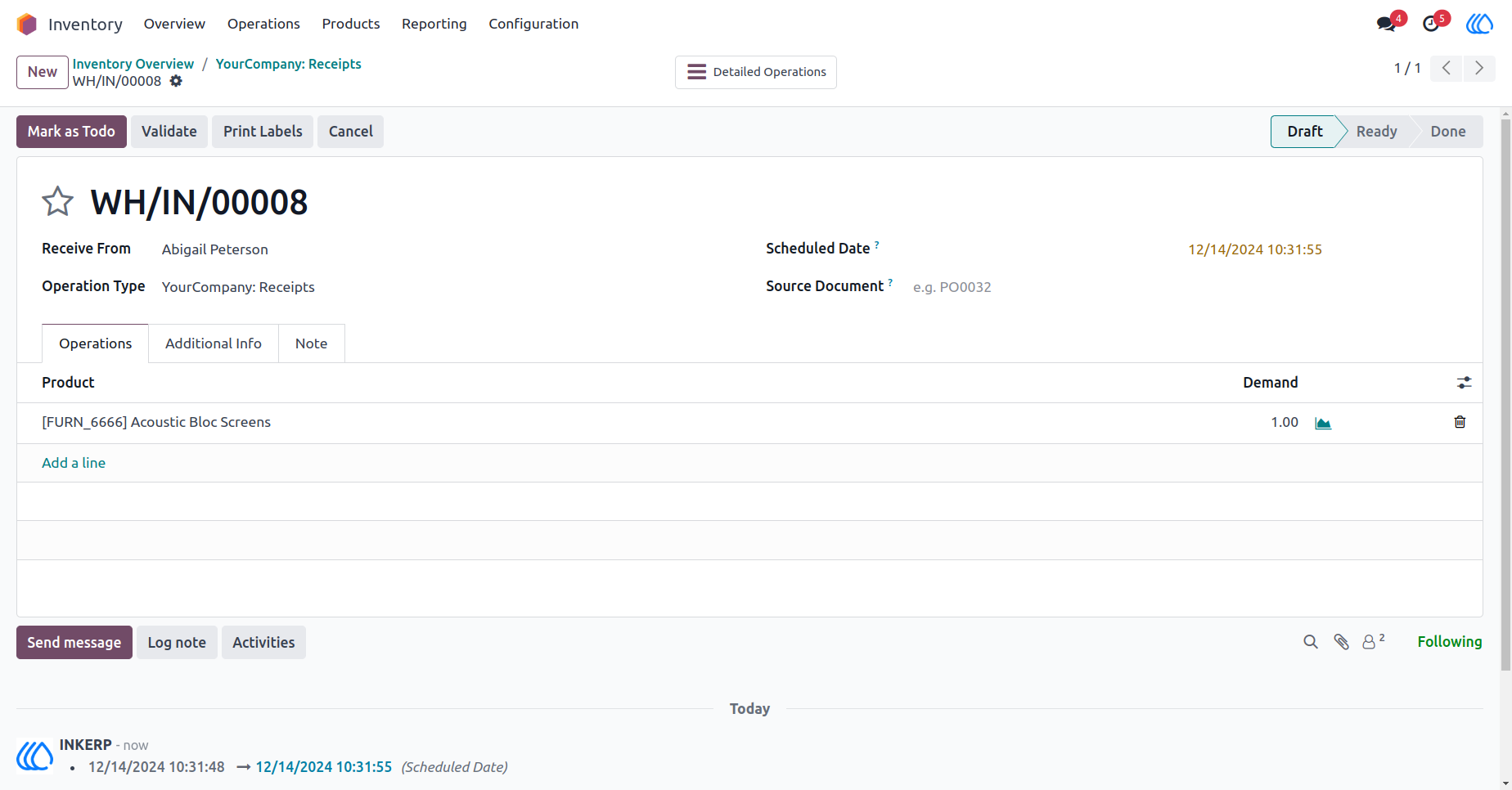This screenshot has height=790, width=1512.
Task: Show followers list icon
Action: [x=1373, y=641]
